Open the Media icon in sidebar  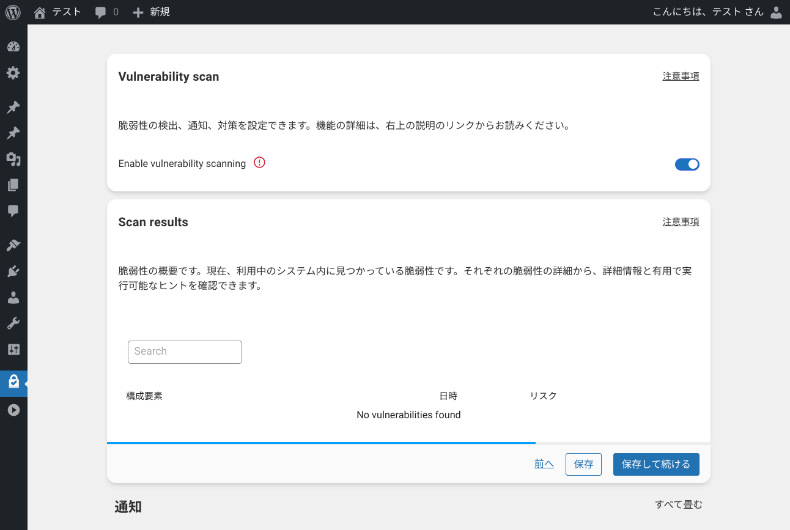13,159
